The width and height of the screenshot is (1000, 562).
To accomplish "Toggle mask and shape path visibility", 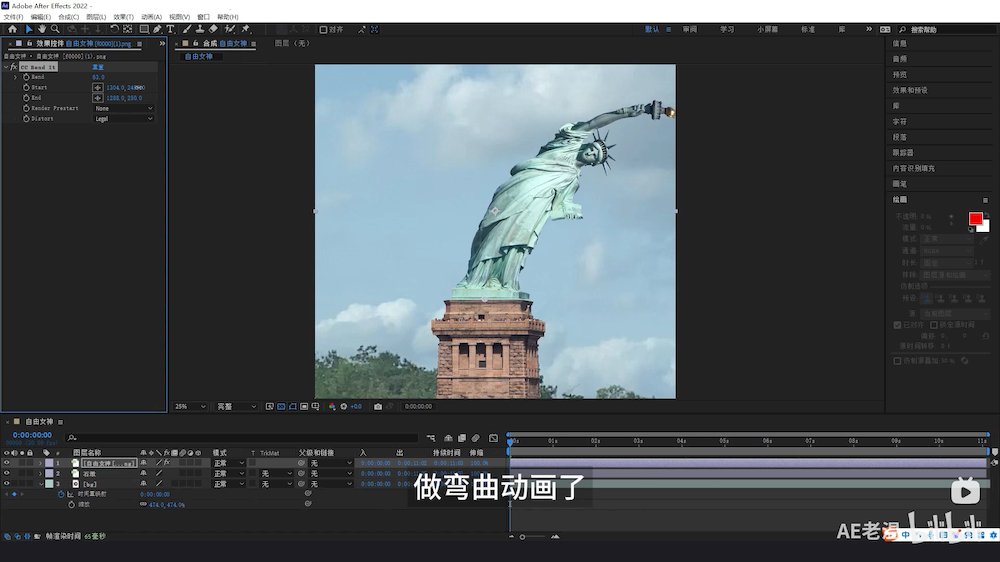I will tap(293, 406).
